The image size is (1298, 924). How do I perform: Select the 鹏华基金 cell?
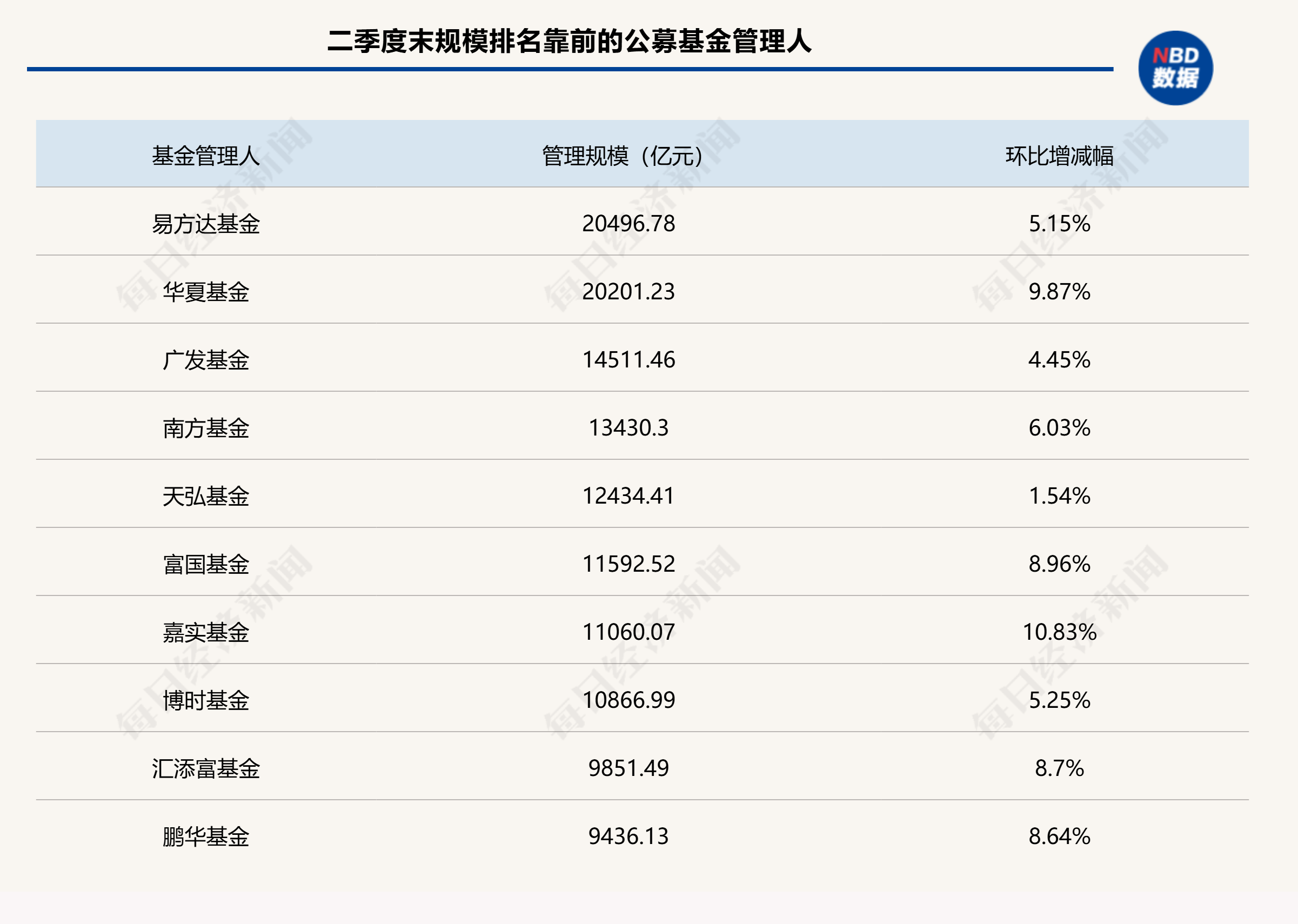205,836
